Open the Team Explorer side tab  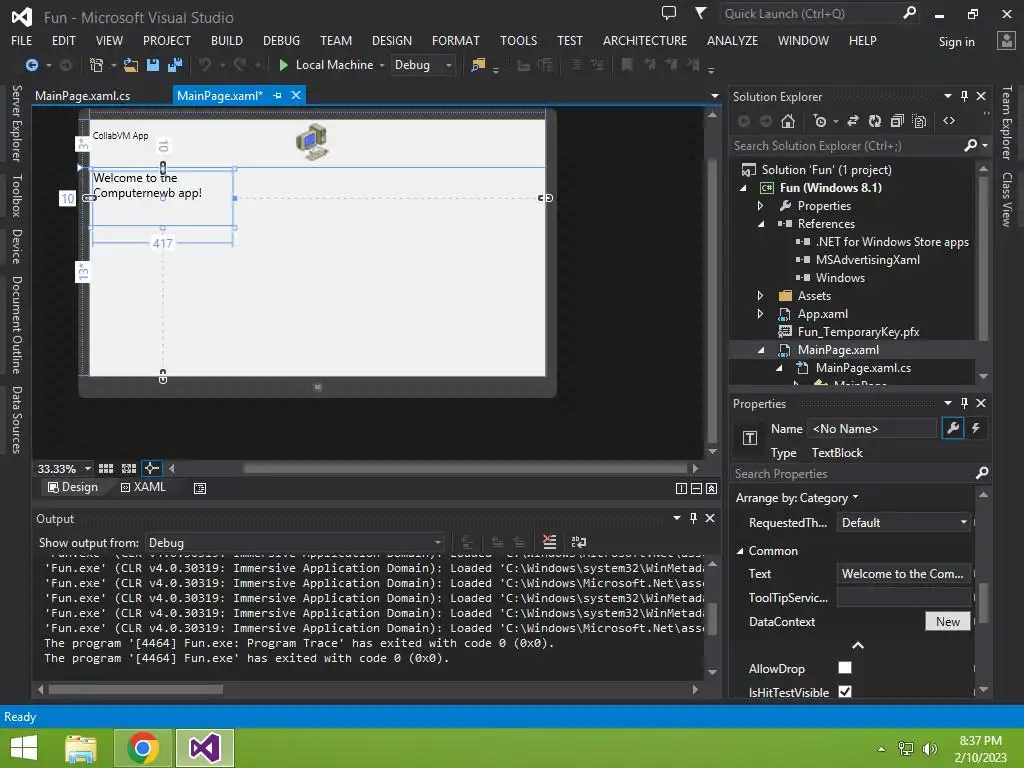point(1007,122)
